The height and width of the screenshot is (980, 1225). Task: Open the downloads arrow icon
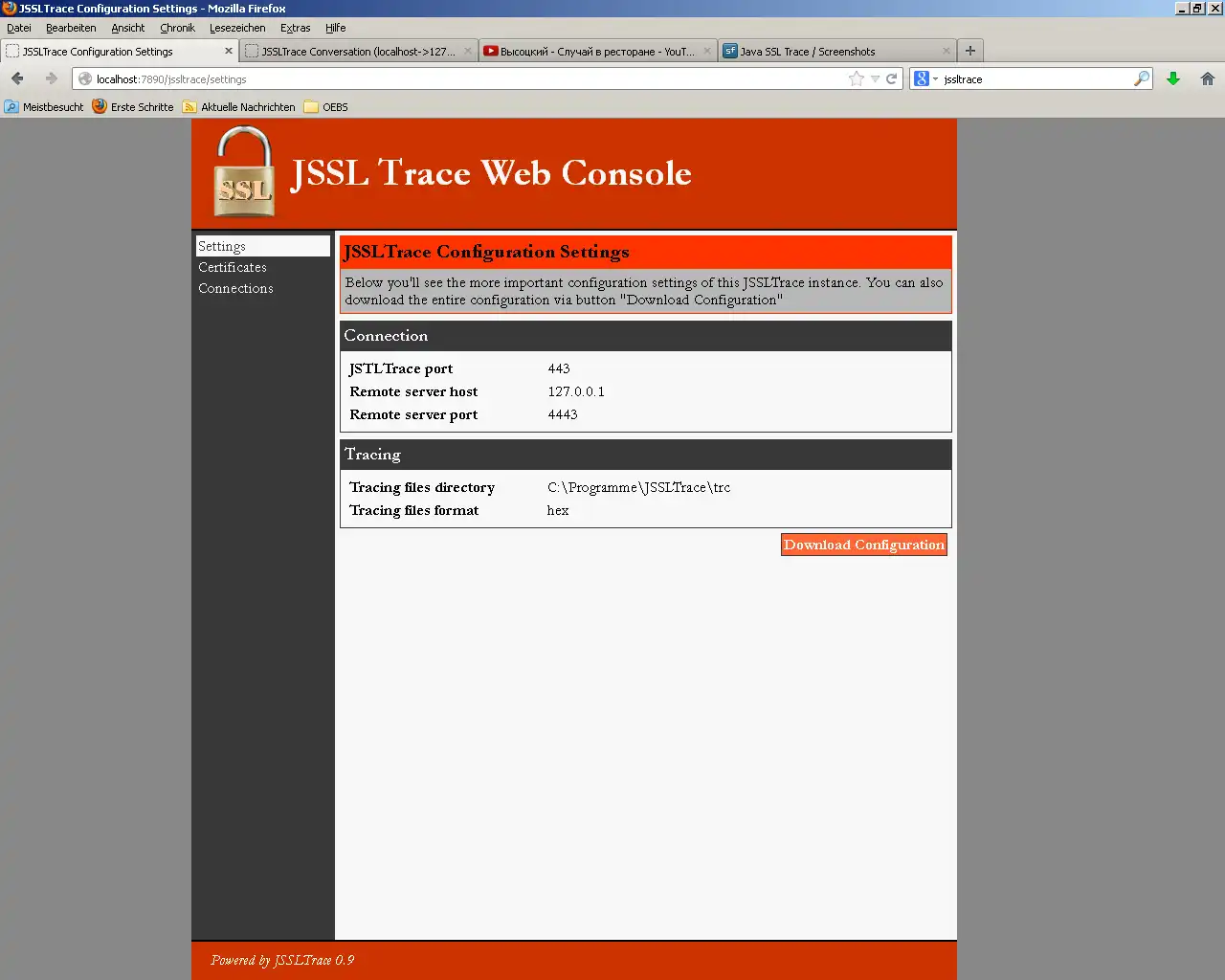[x=1173, y=78]
